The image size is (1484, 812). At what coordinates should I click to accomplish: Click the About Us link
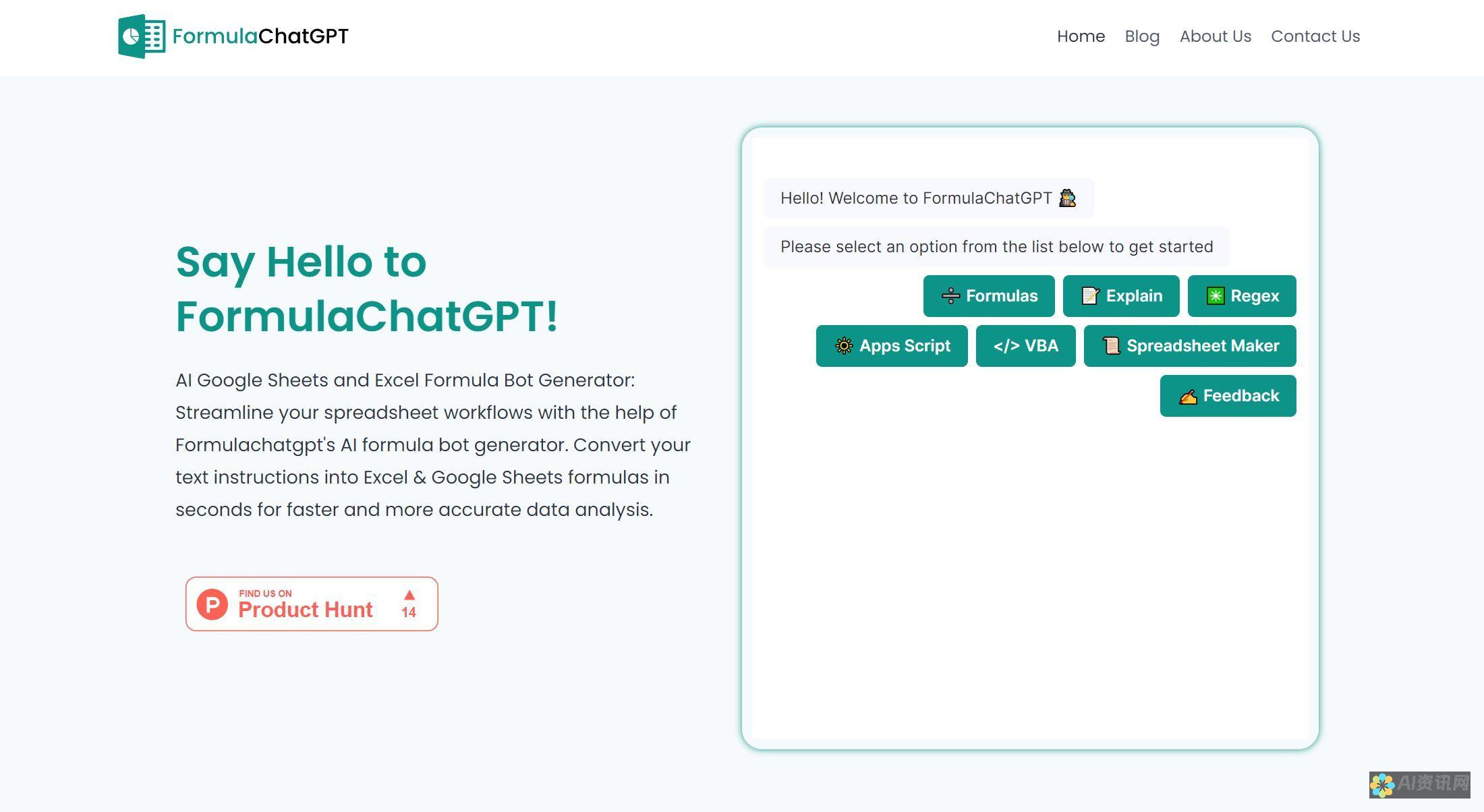tap(1215, 36)
